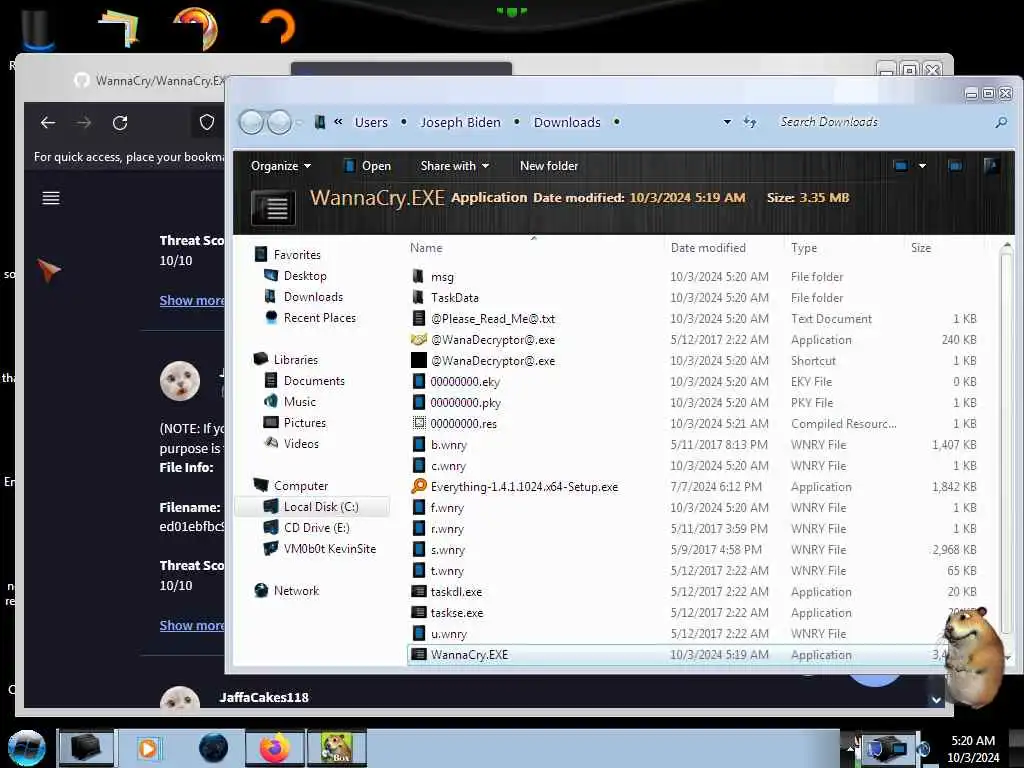The image size is (1024, 768).
Task: Click the search magnifier in Search Downloads
Action: pyautogui.click(x=1000, y=122)
